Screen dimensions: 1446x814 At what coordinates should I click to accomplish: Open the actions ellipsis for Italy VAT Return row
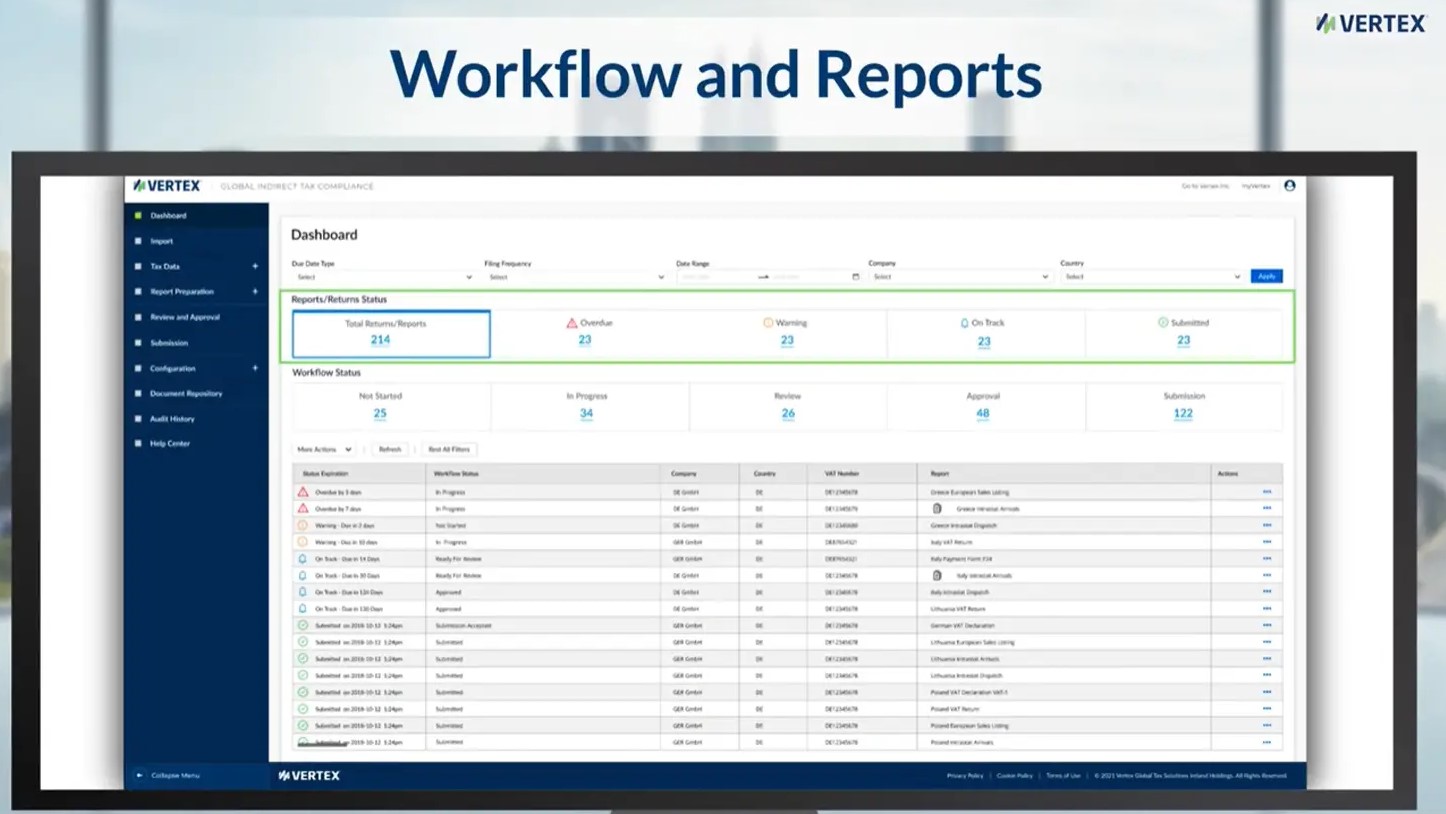(1266, 542)
